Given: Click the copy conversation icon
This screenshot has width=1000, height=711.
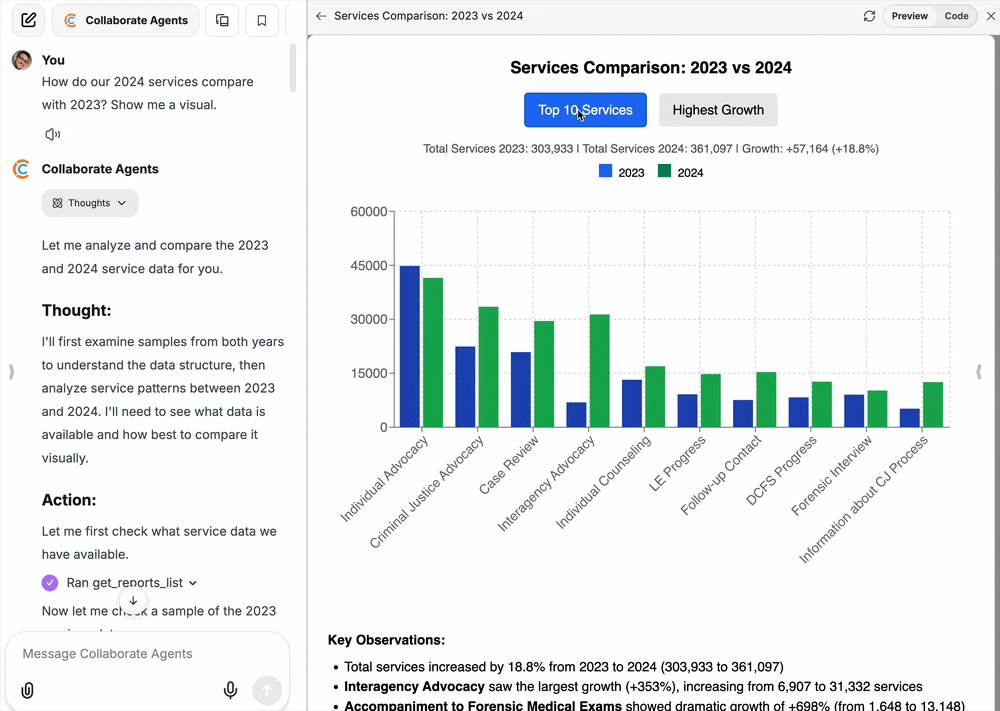Looking at the screenshot, I should coord(222,20).
